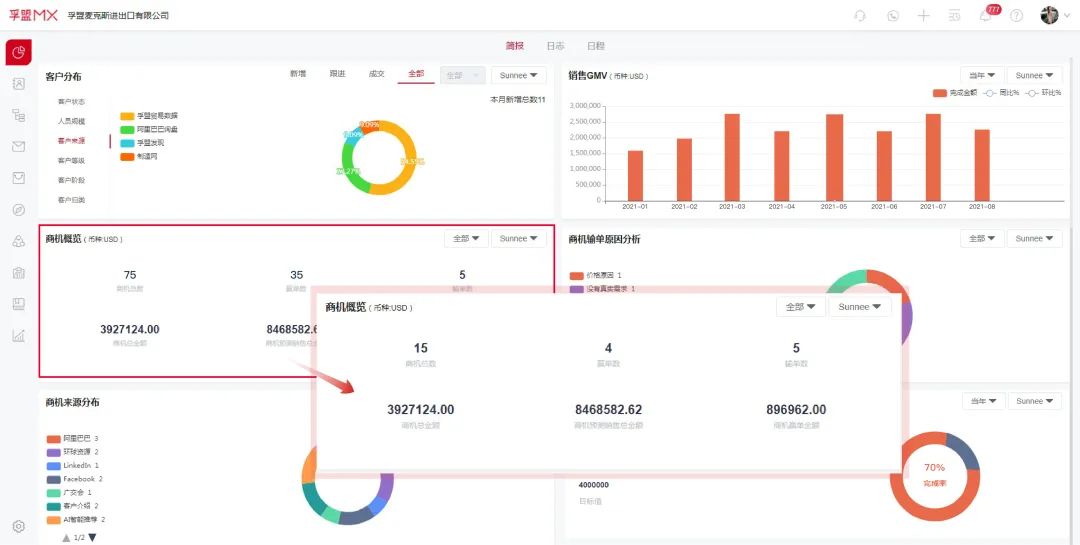Click the 本月新增总数11 text
Image resolution: width=1080 pixels, height=545 pixels.
point(517,100)
